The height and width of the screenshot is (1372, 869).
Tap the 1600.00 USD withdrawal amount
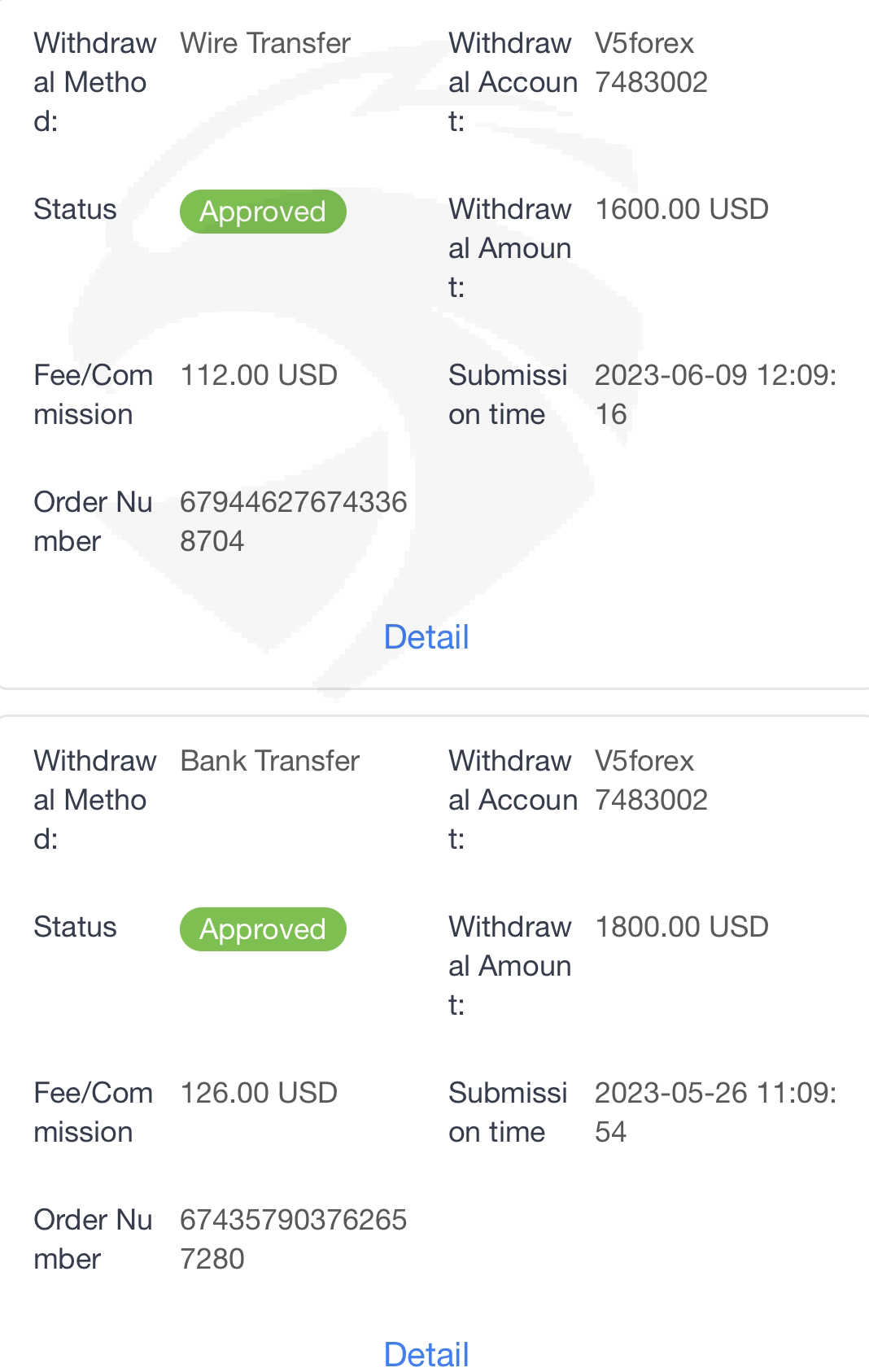point(681,209)
